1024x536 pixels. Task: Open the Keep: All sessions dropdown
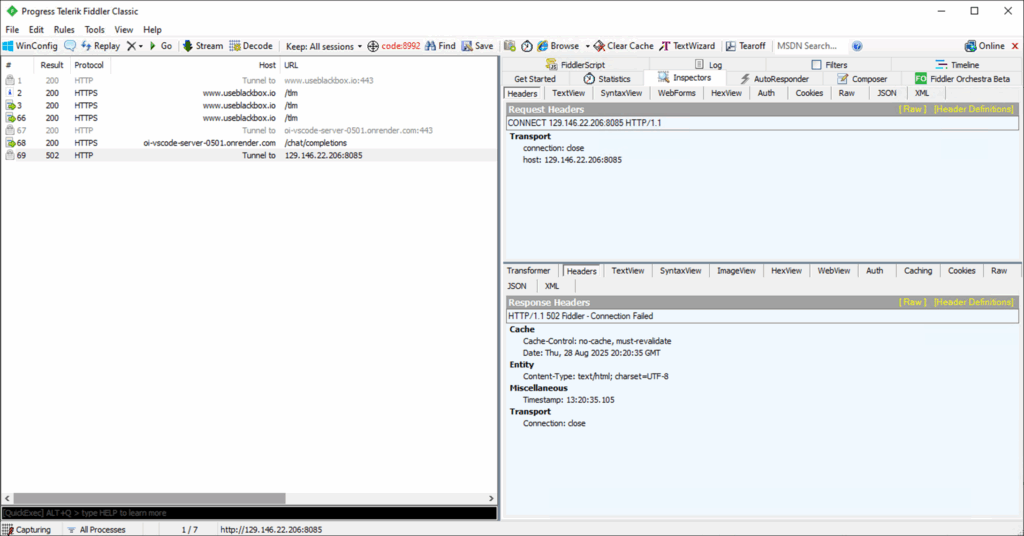[x=323, y=46]
